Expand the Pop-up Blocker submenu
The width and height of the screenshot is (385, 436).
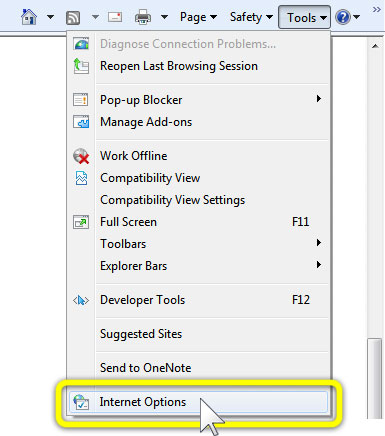[319, 99]
